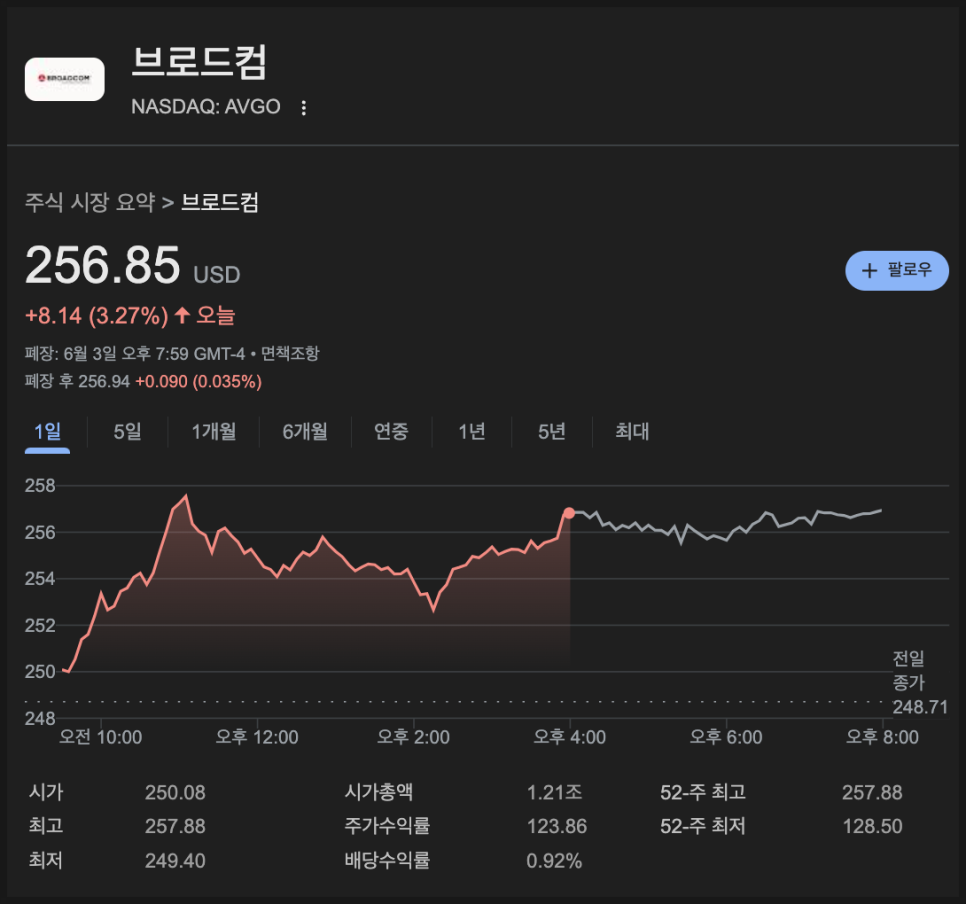Viewport: 966px width, 904px height.
Task: Click the red closing-price dot on the chart
Action: (569, 513)
